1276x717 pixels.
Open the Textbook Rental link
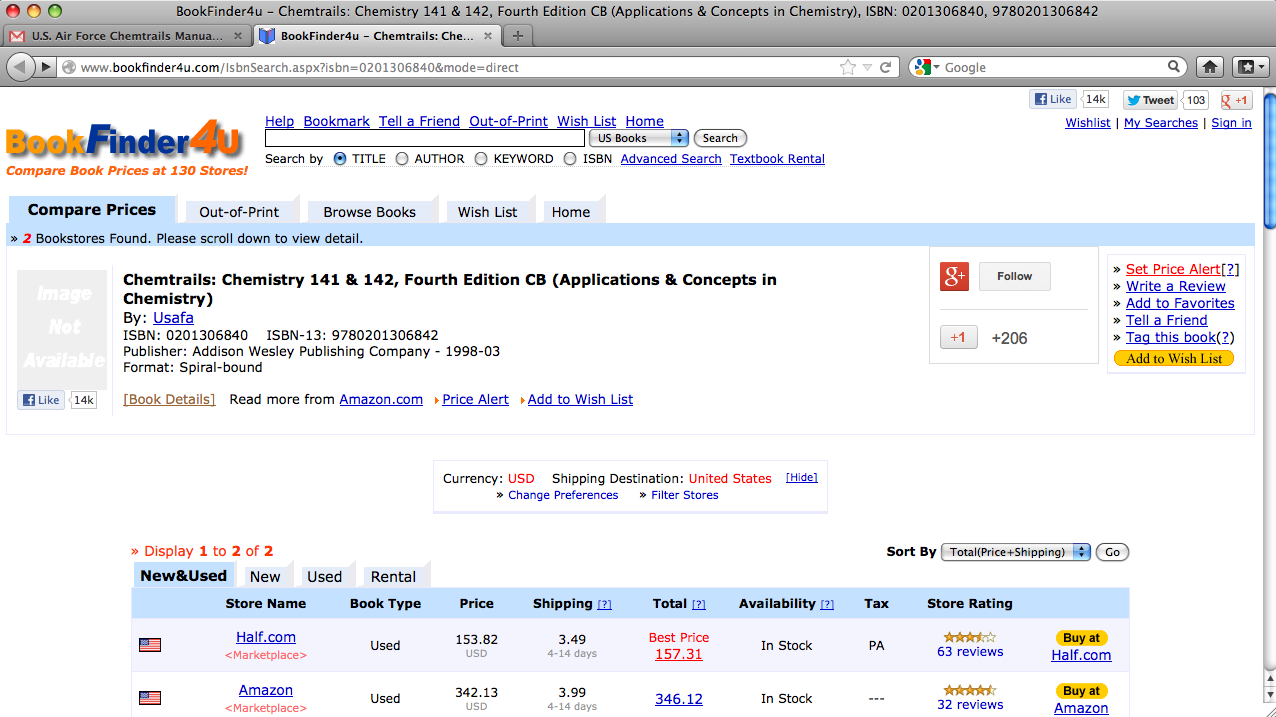777,158
